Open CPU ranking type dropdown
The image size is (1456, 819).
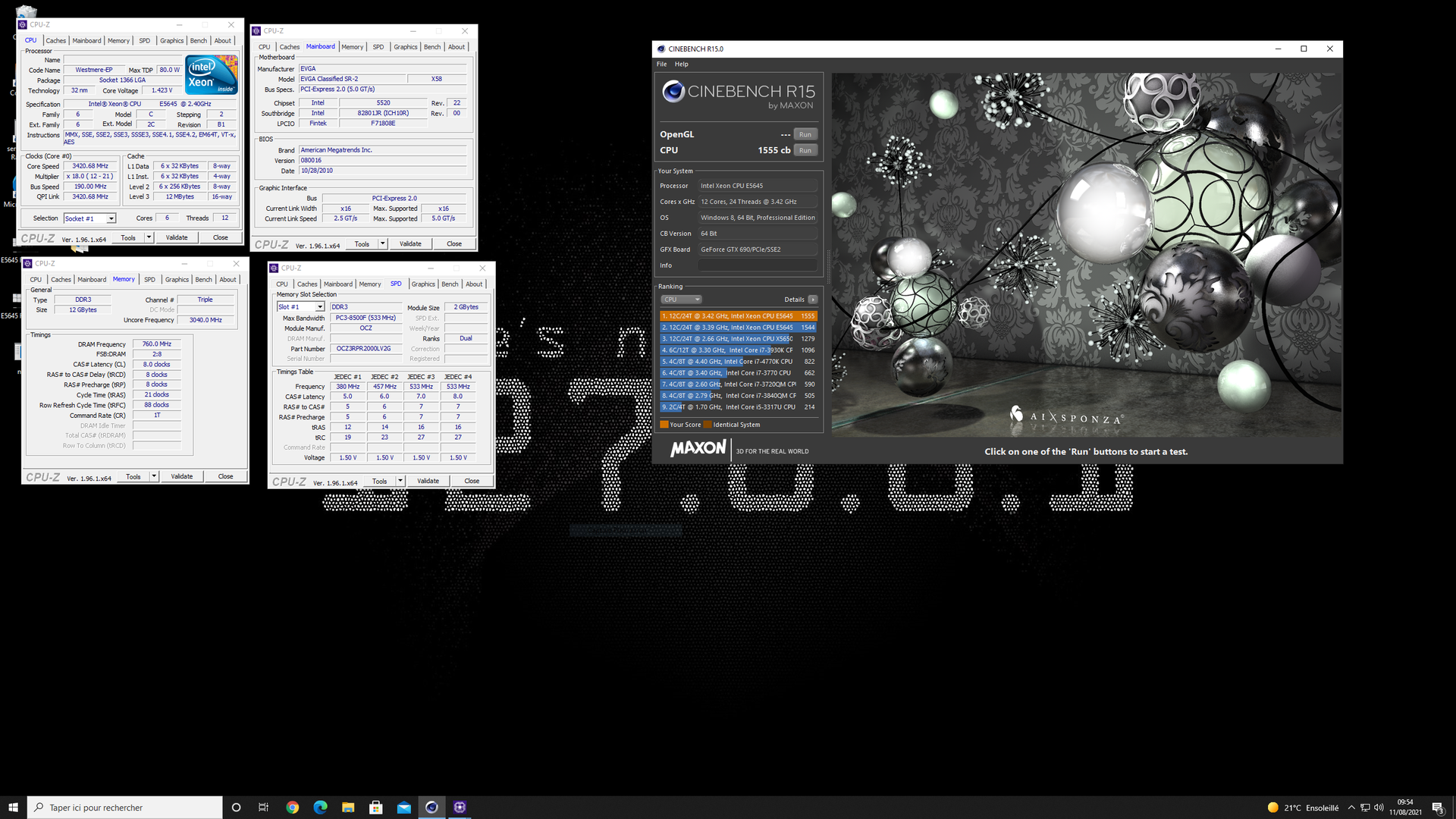click(681, 300)
